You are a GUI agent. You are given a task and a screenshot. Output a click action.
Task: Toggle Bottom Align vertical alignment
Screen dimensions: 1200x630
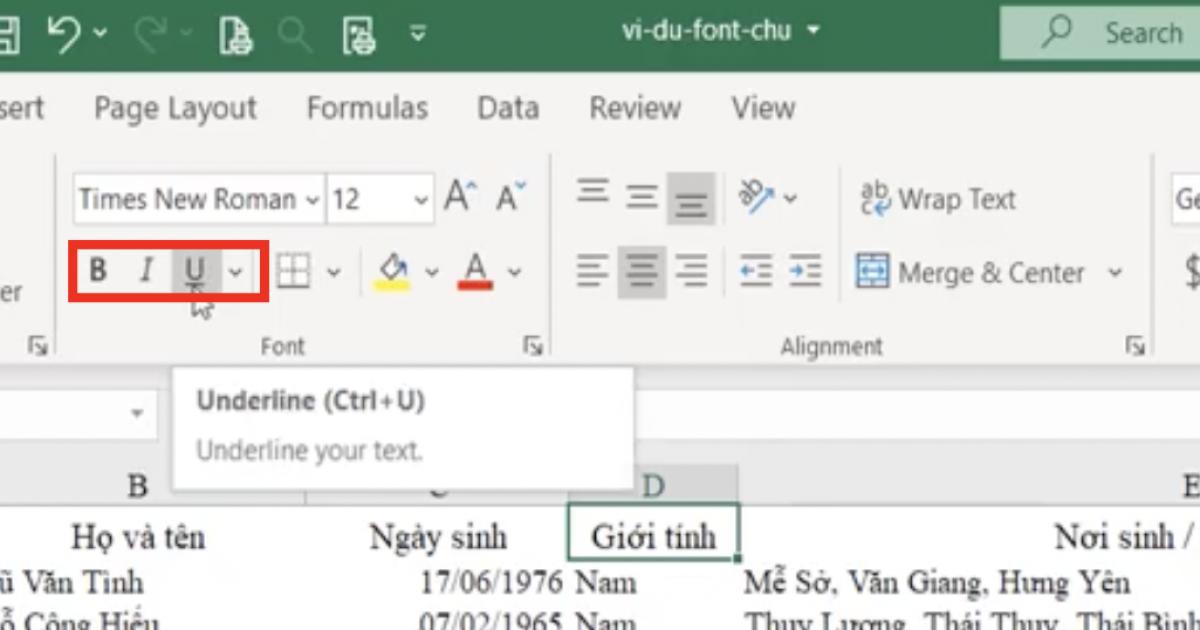[x=691, y=198]
